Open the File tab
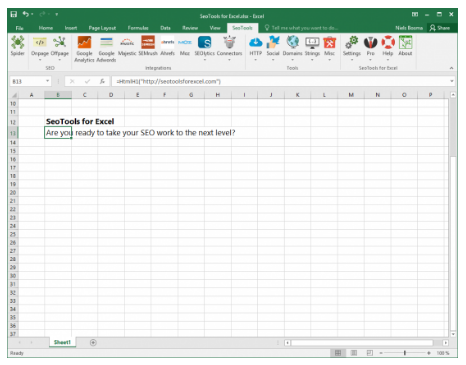Screen dimensions: 466x365 click(19, 28)
